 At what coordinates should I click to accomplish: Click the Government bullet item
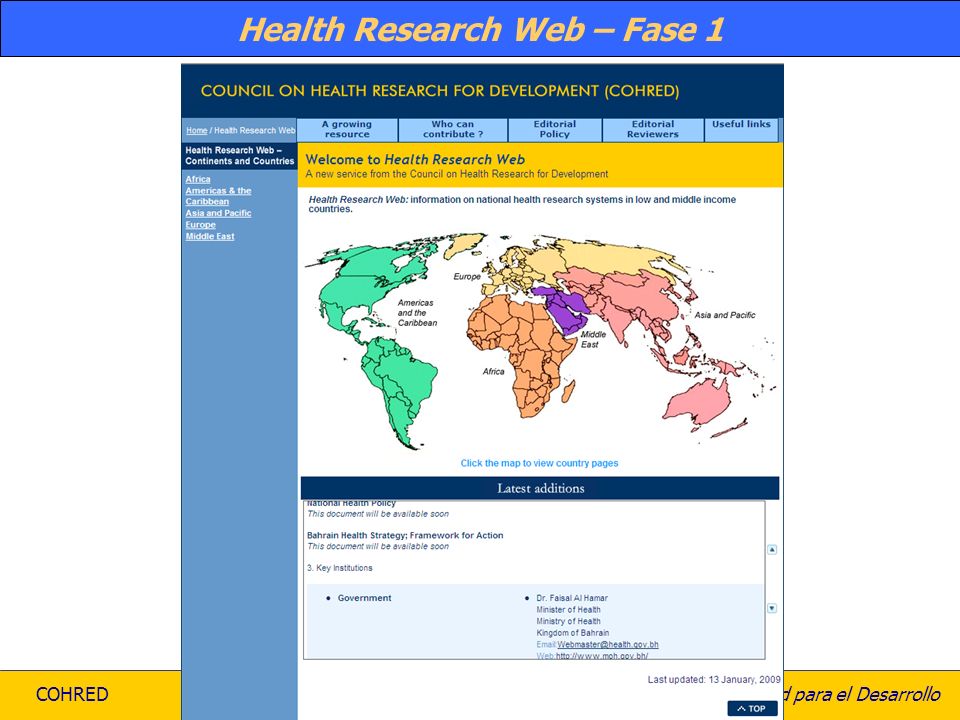(x=364, y=598)
